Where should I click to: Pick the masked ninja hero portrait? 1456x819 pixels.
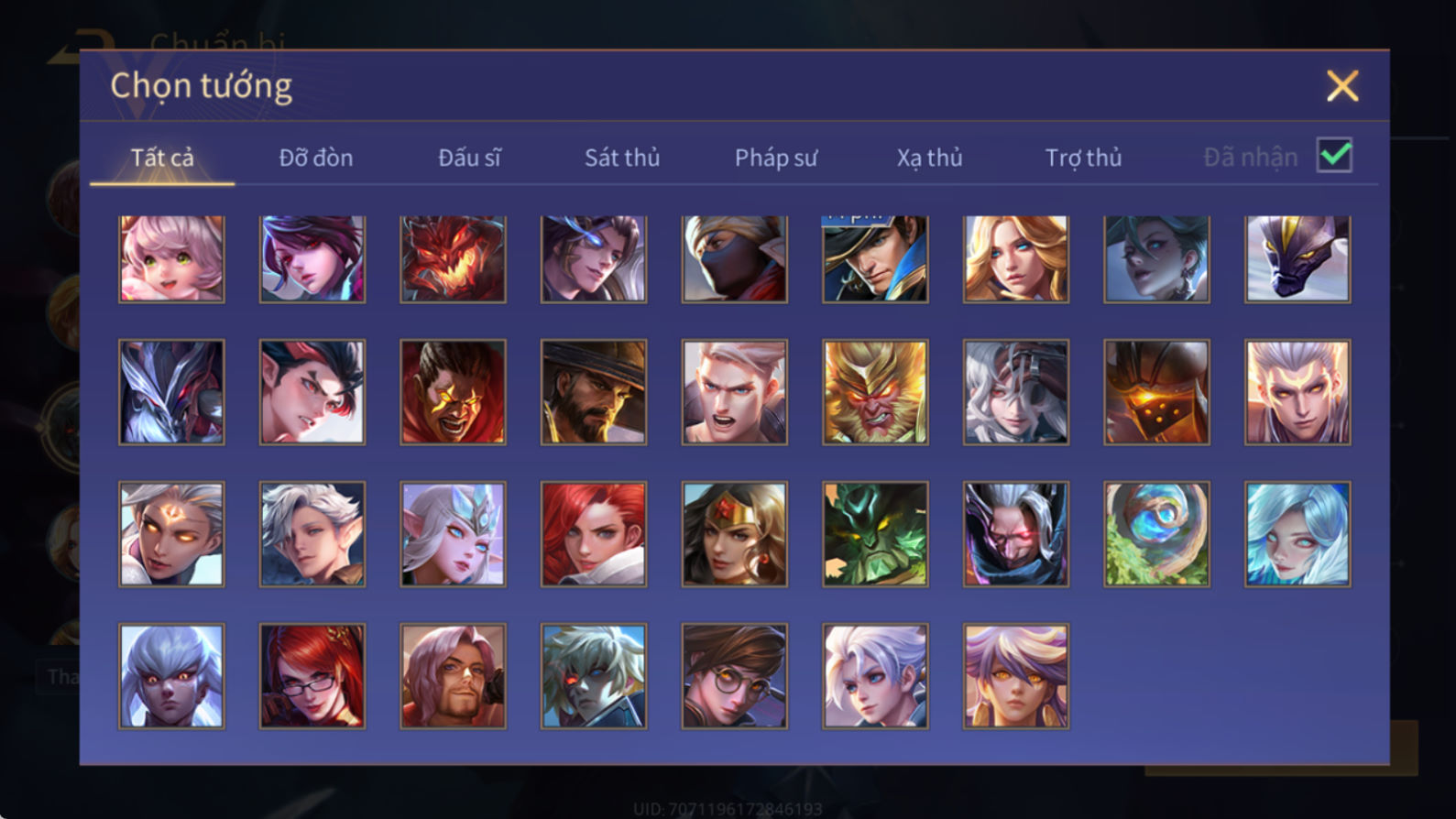coord(734,258)
